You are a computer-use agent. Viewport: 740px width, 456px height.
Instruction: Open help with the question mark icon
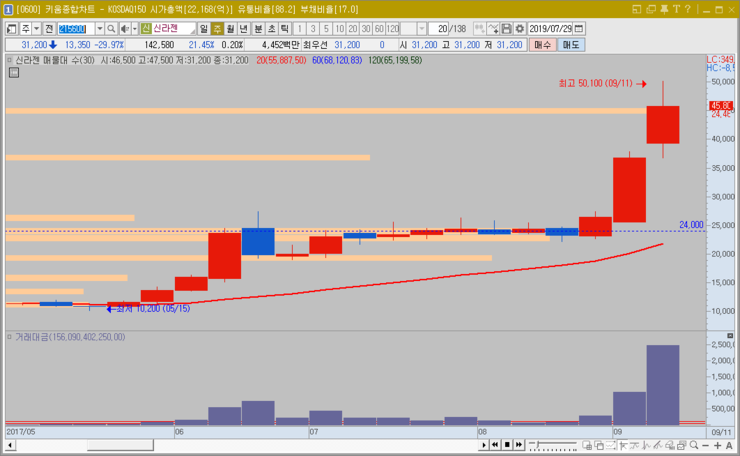[x=688, y=9]
